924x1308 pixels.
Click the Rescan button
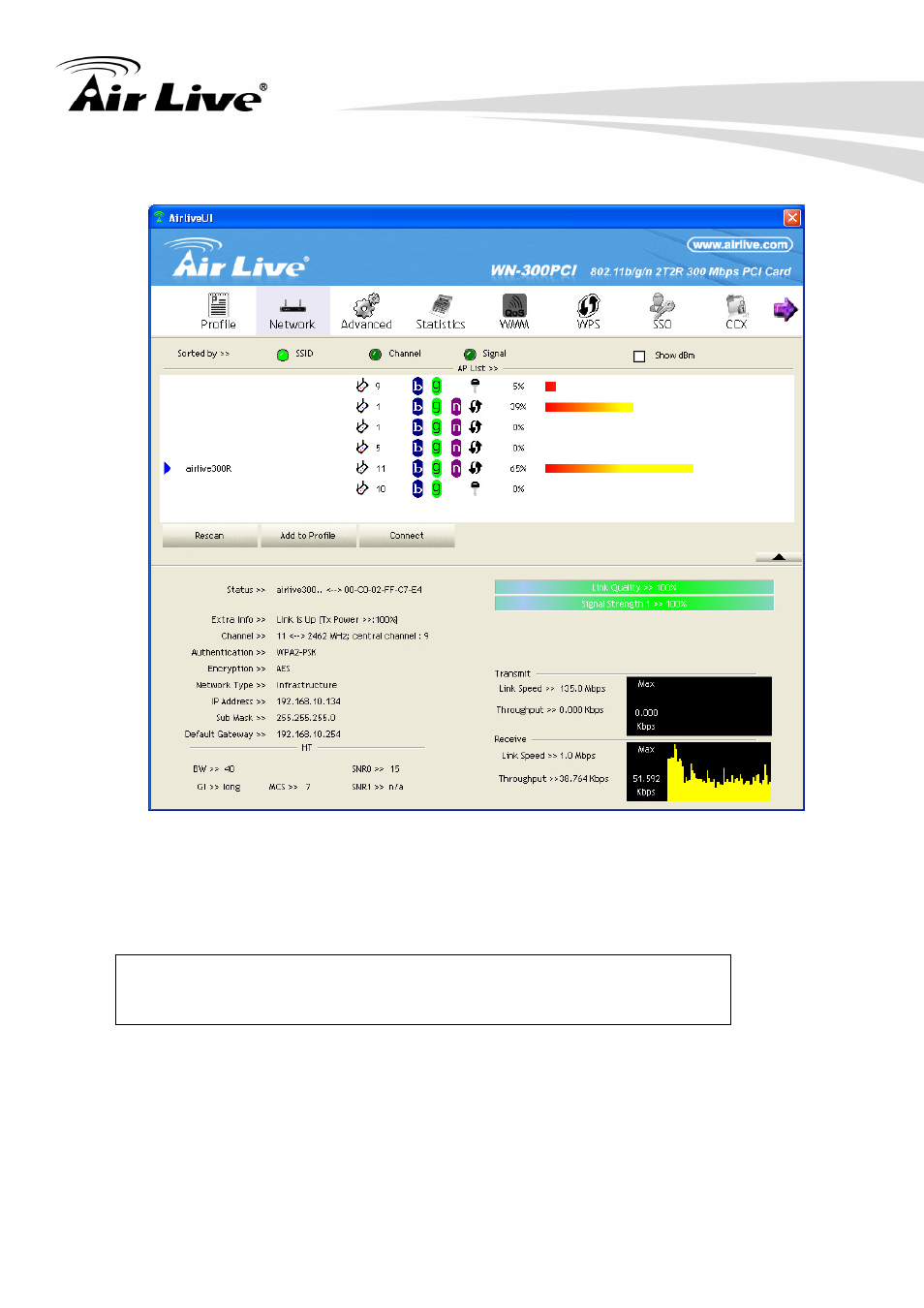pyautogui.click(x=209, y=536)
